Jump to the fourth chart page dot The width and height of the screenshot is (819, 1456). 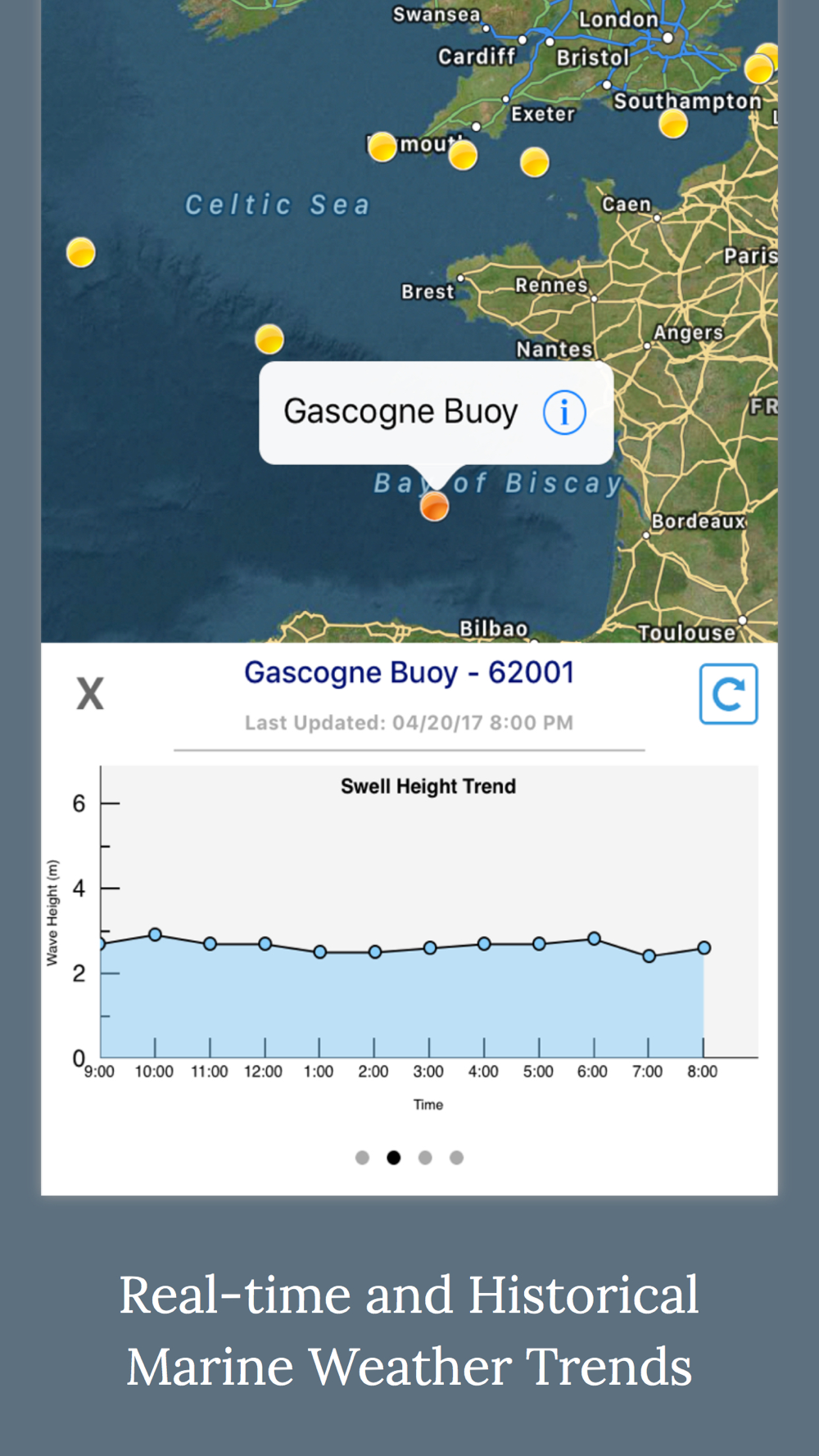tap(456, 1157)
